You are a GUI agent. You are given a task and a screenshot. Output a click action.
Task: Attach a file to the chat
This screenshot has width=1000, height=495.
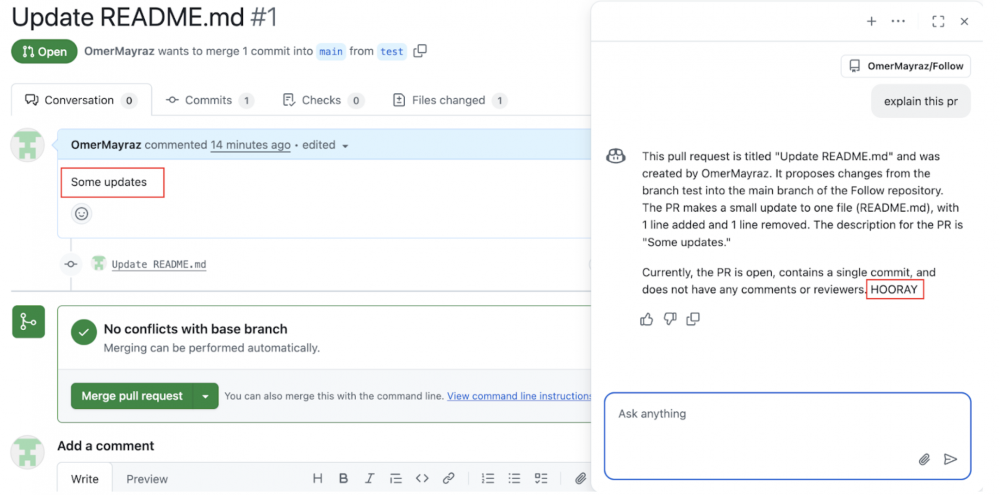point(924,459)
